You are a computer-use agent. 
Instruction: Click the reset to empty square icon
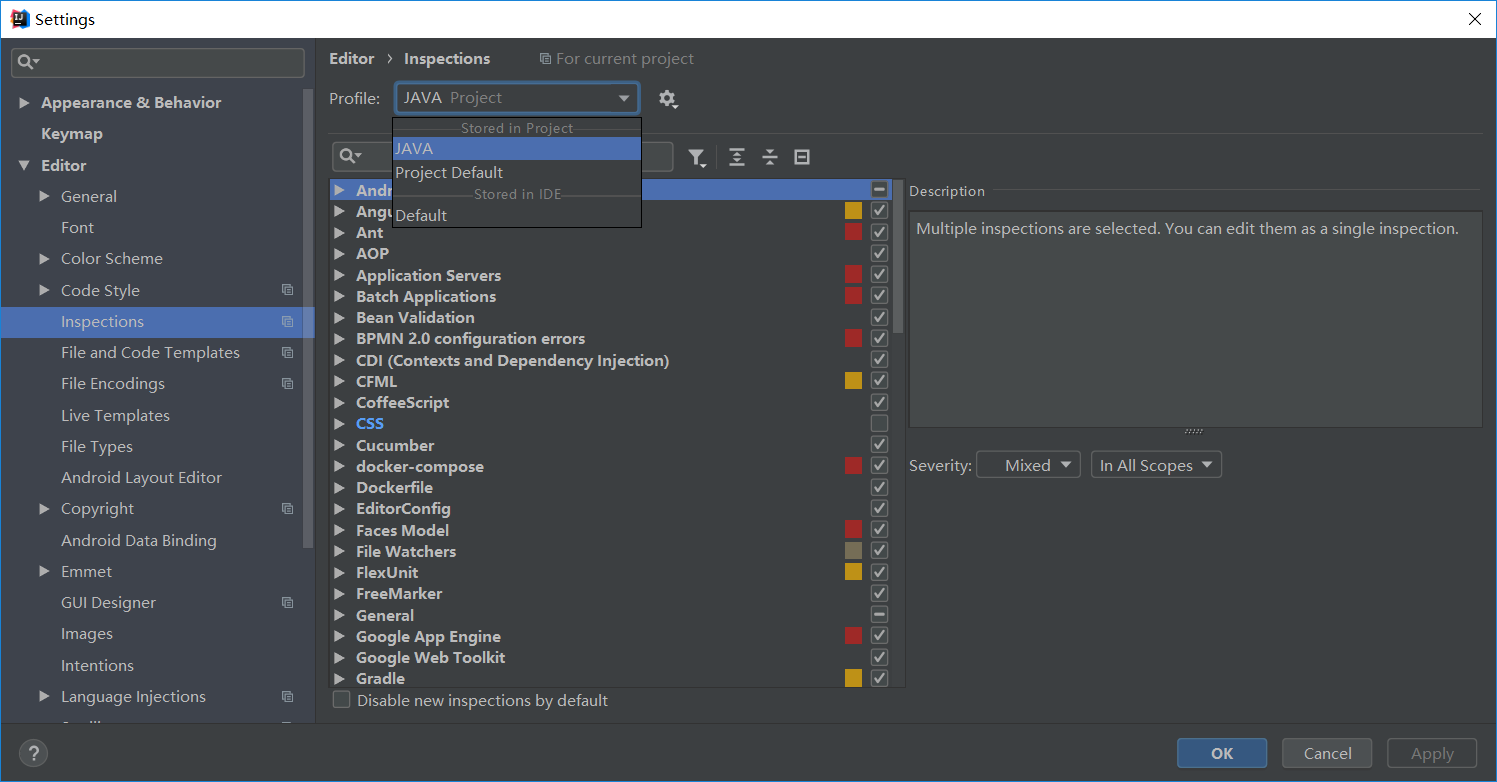tap(802, 157)
